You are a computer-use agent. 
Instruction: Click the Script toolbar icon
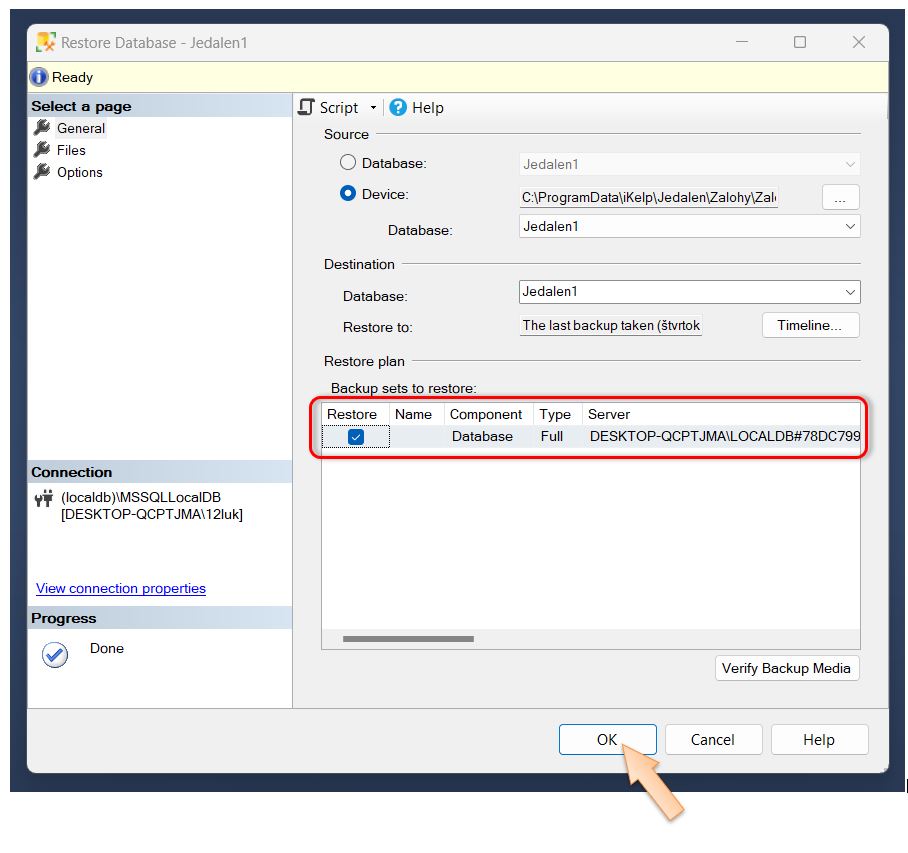point(307,107)
